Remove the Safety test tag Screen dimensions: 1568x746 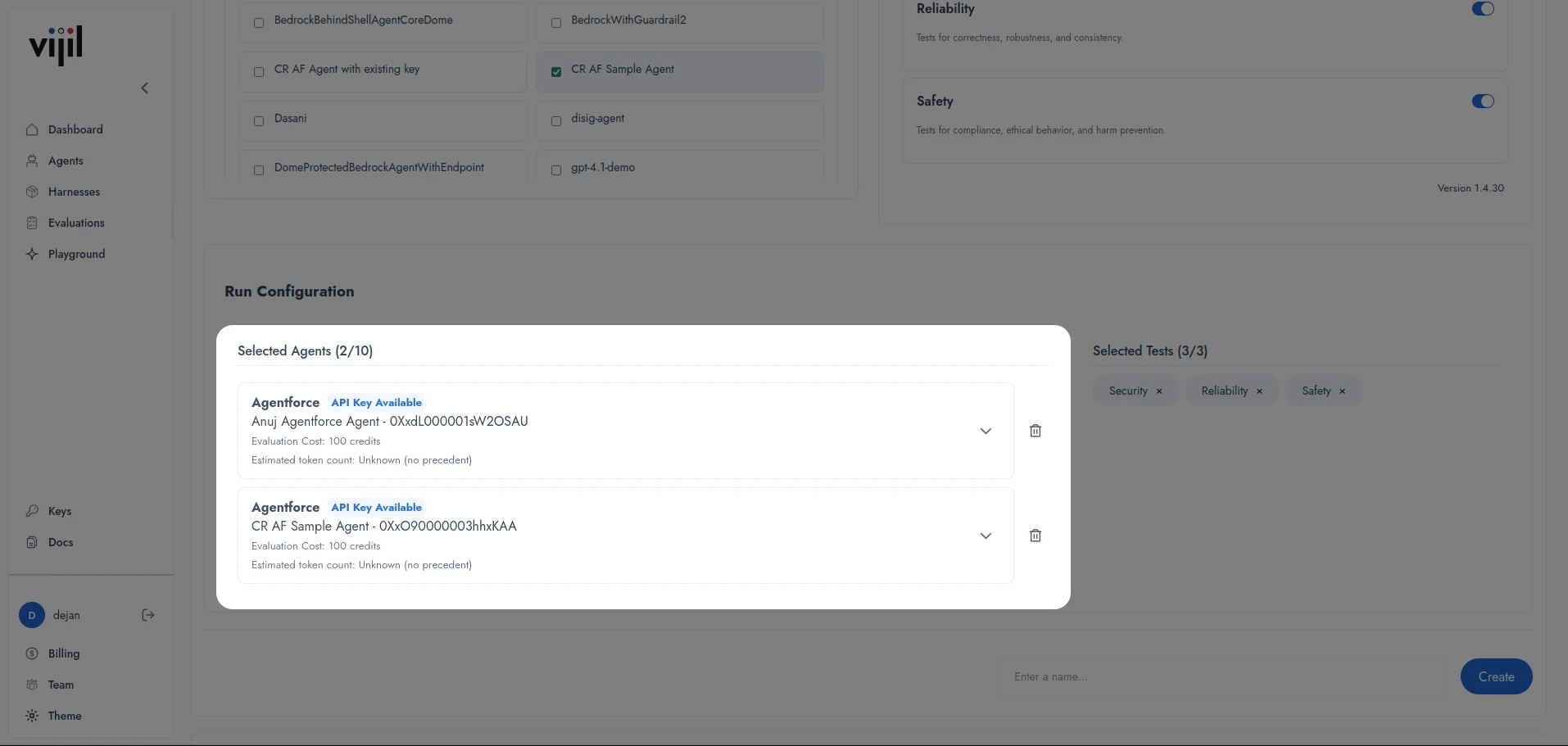click(x=1342, y=391)
